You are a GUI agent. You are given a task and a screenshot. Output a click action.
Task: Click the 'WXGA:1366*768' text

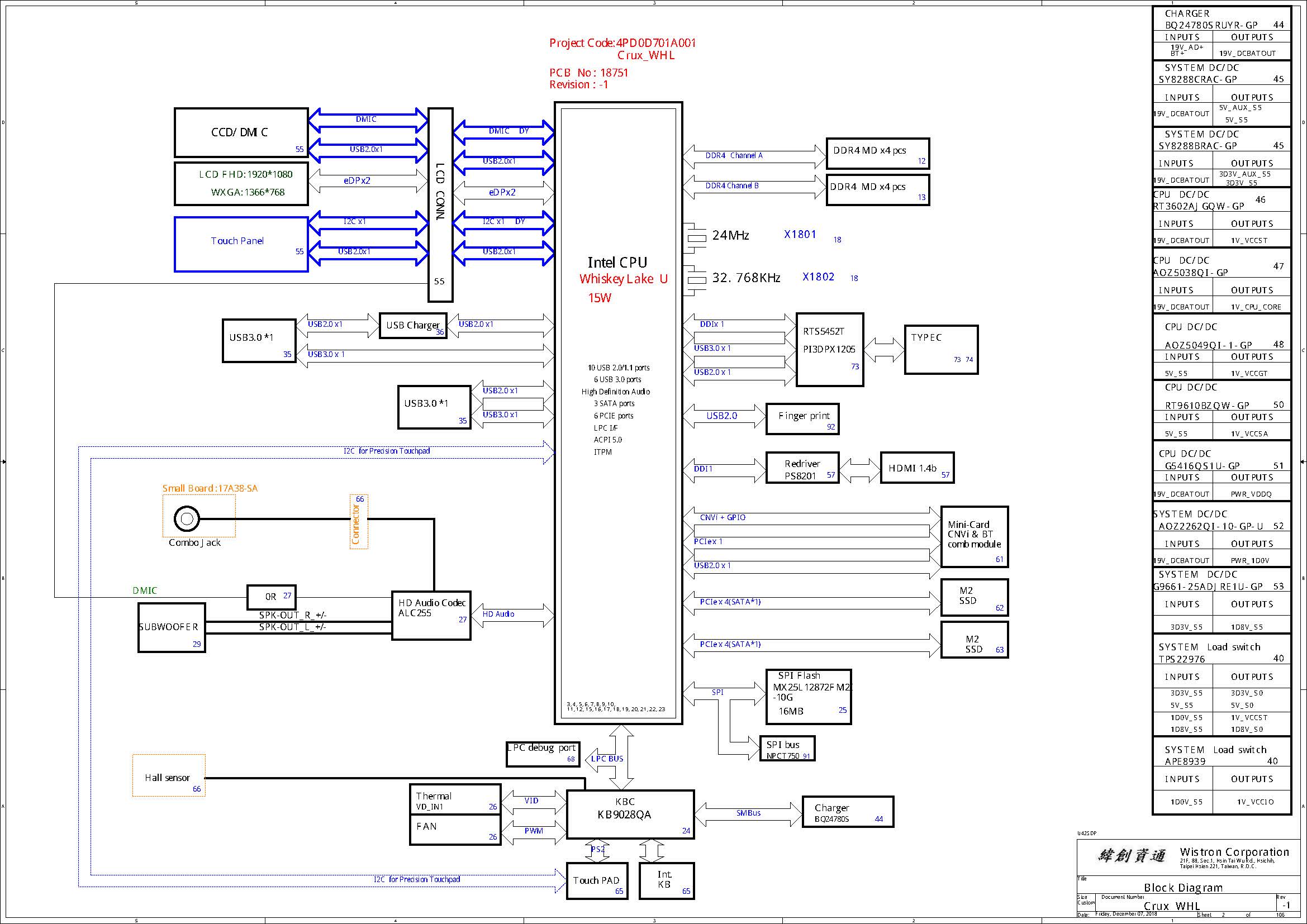(248, 192)
